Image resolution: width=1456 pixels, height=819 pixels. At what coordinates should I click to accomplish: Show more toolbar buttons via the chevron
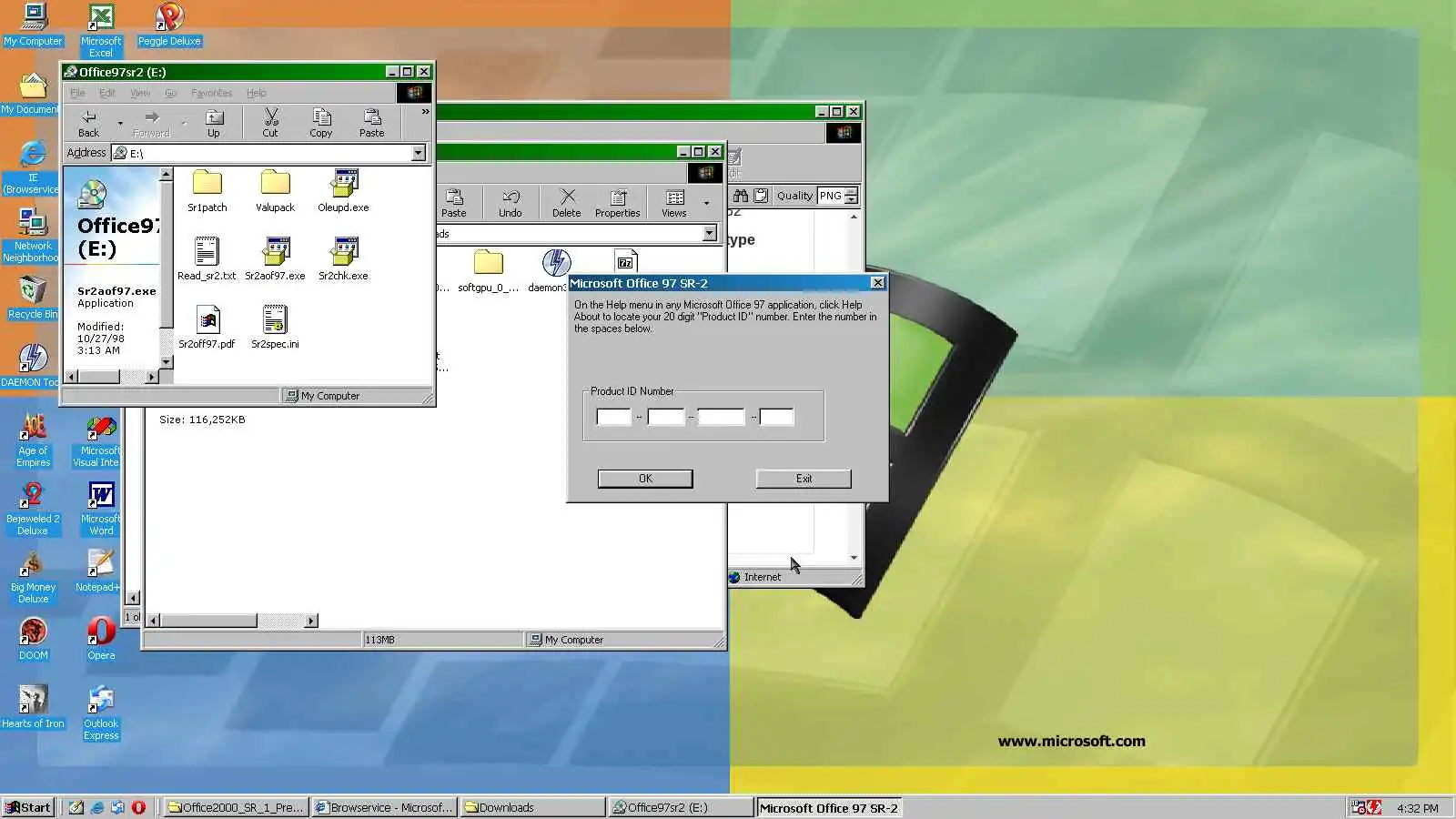point(424,111)
